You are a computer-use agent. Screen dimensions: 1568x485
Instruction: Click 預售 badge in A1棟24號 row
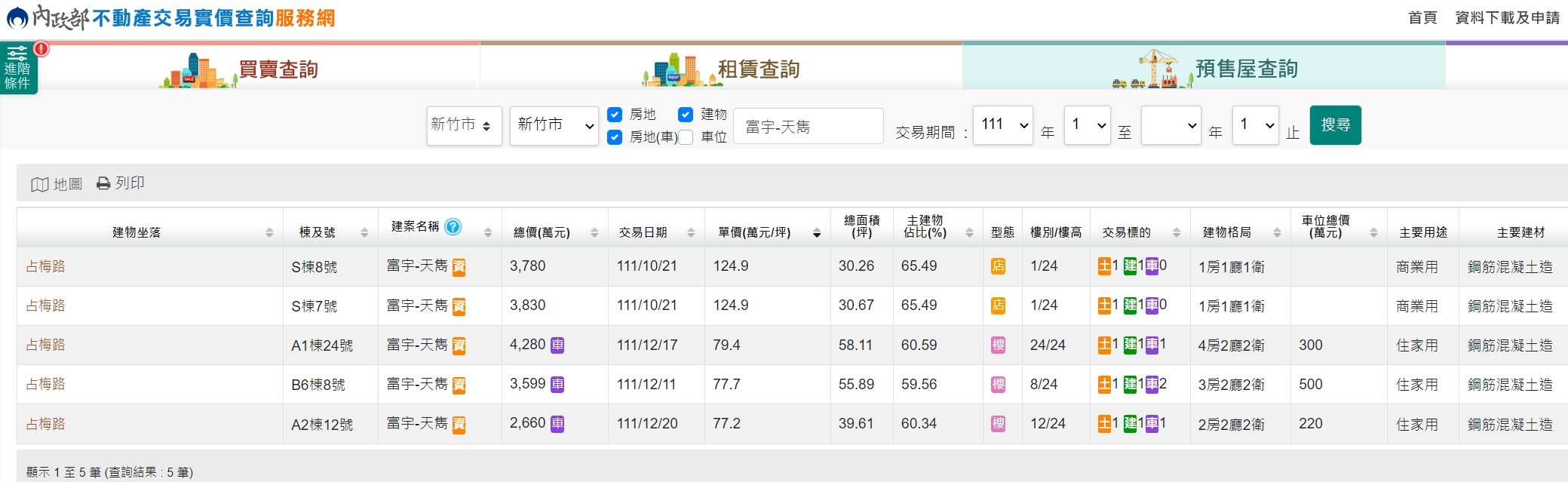tap(459, 345)
